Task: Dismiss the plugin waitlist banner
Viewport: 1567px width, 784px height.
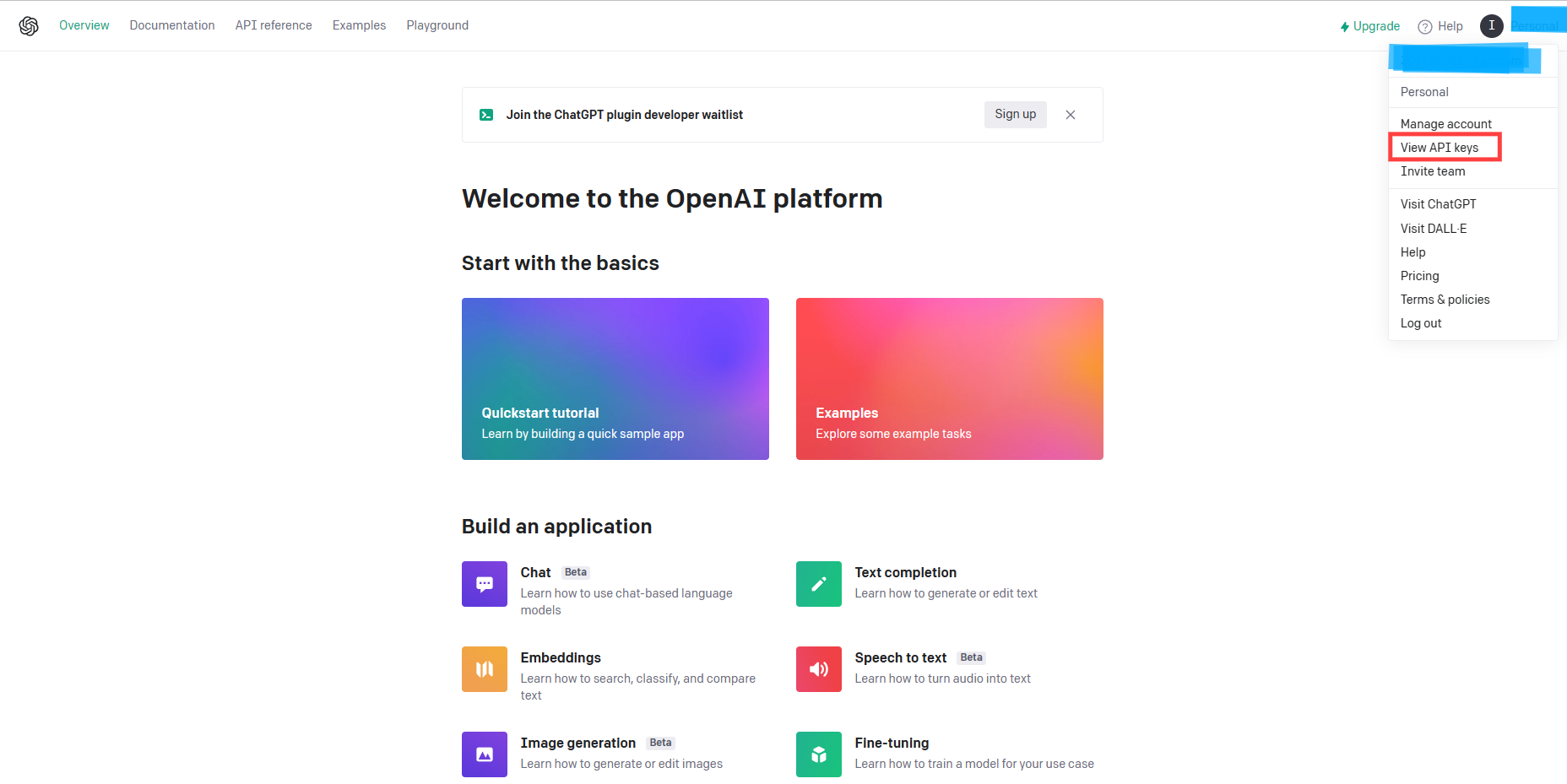Action: (1071, 115)
